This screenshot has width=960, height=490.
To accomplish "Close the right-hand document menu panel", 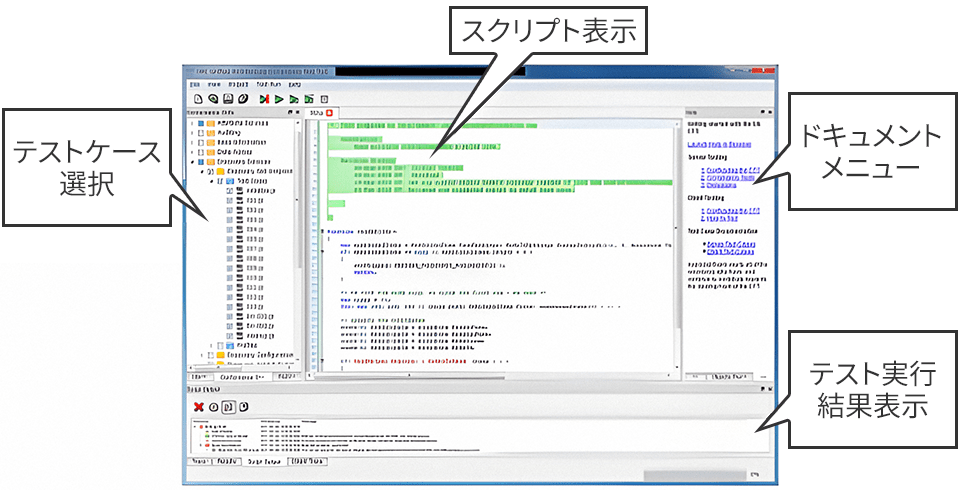I will pos(770,113).
